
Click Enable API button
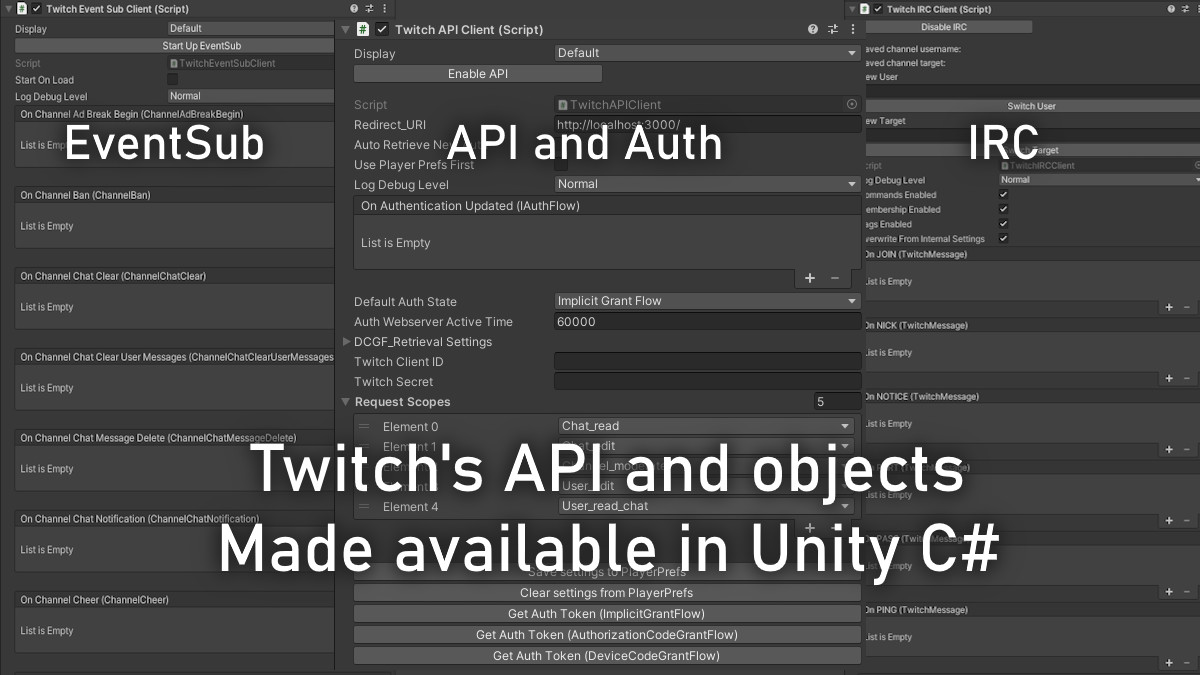pyautogui.click(x=478, y=74)
